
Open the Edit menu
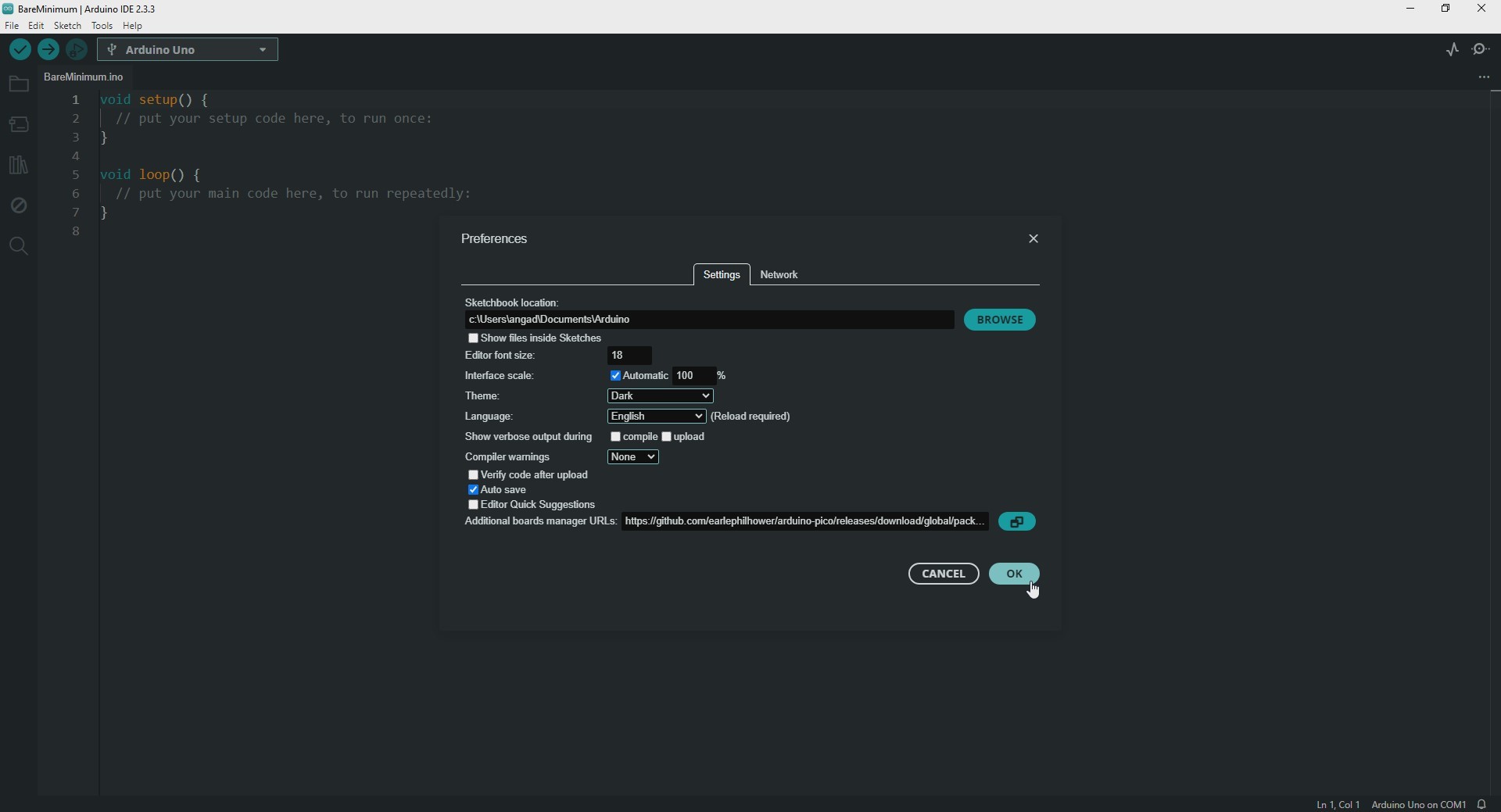coord(37,27)
